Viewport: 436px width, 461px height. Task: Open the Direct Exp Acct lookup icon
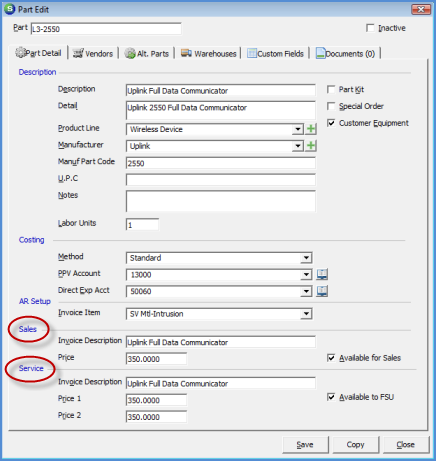pos(322,291)
